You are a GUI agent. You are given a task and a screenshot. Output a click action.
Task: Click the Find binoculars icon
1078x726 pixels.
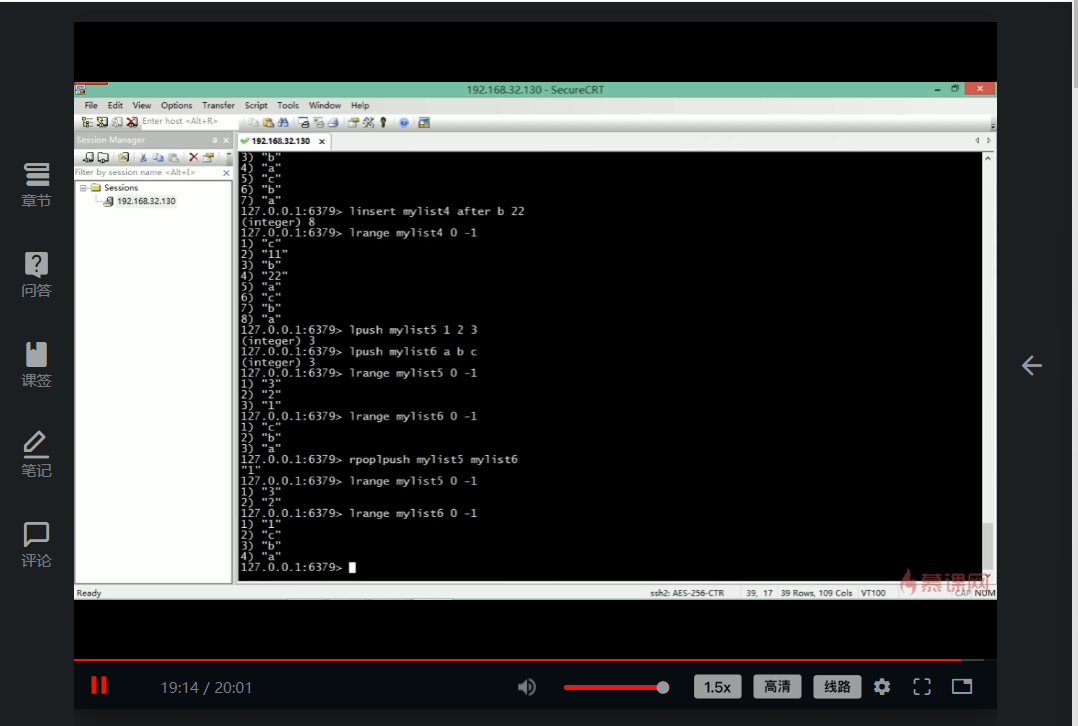click(x=283, y=122)
